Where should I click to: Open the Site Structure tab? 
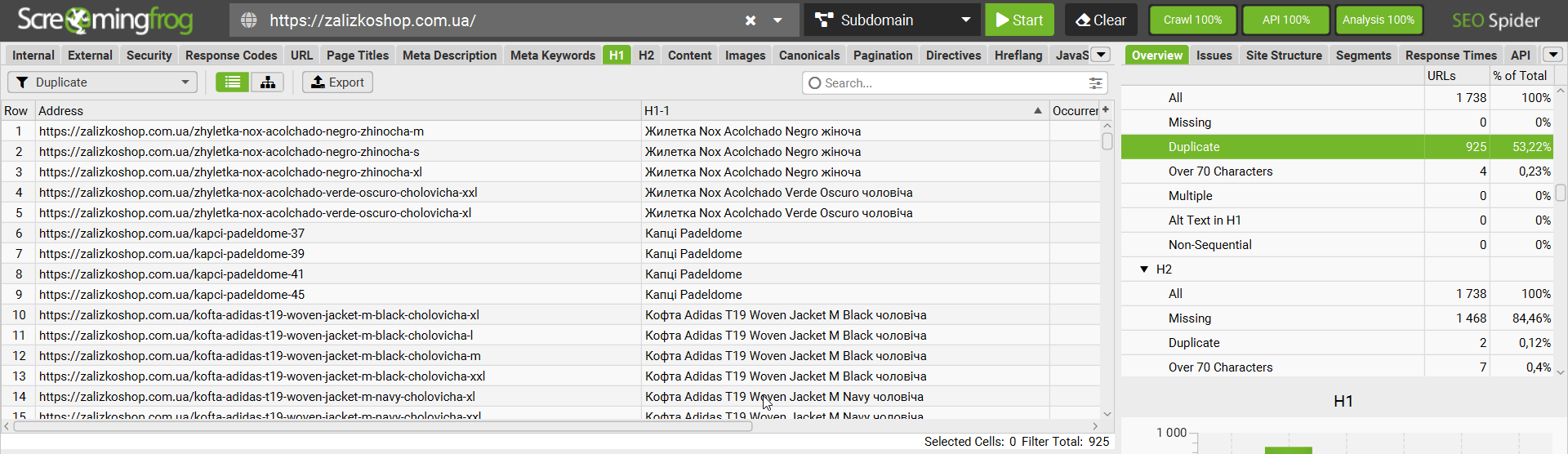pyautogui.click(x=1284, y=55)
